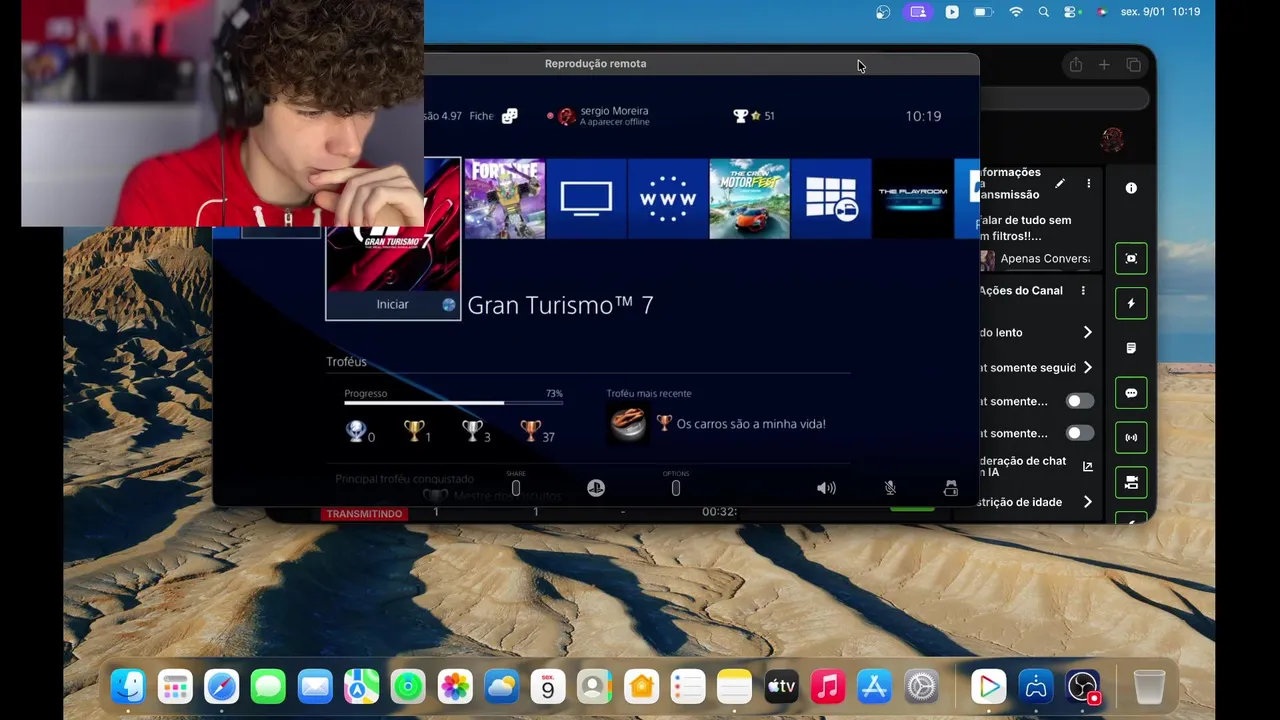Show the browser tab overview icon

pyautogui.click(x=1133, y=65)
